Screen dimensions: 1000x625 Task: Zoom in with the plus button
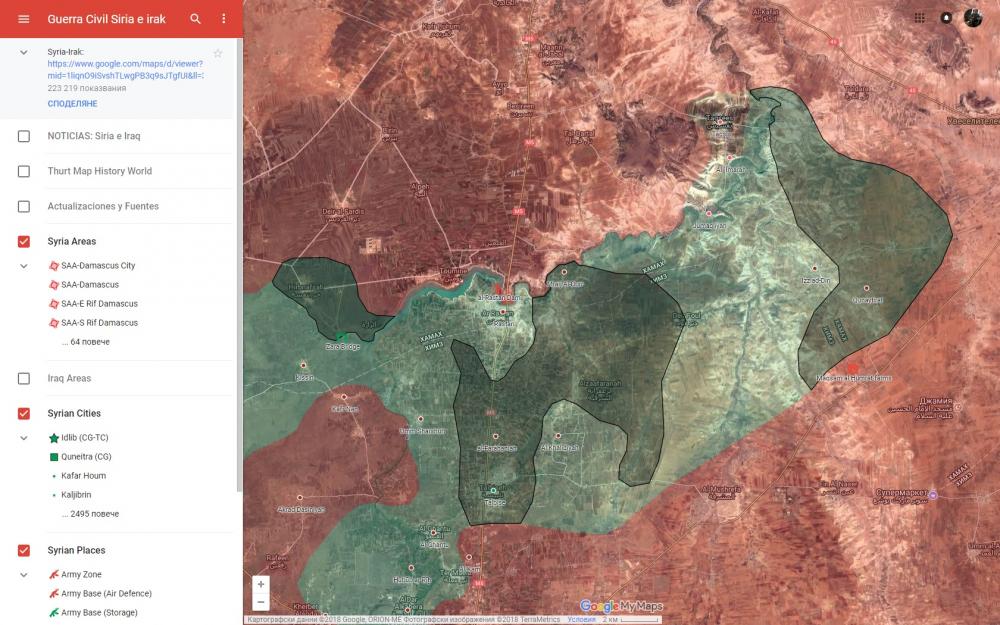pyautogui.click(x=261, y=584)
